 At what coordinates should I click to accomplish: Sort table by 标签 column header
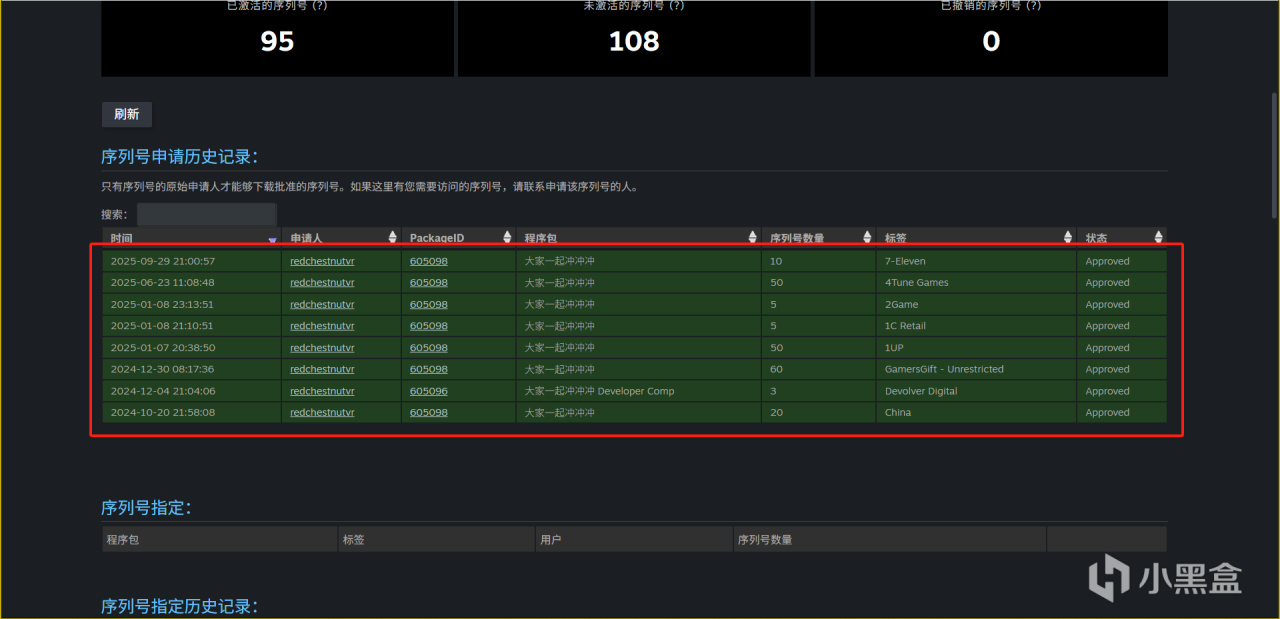click(976, 238)
